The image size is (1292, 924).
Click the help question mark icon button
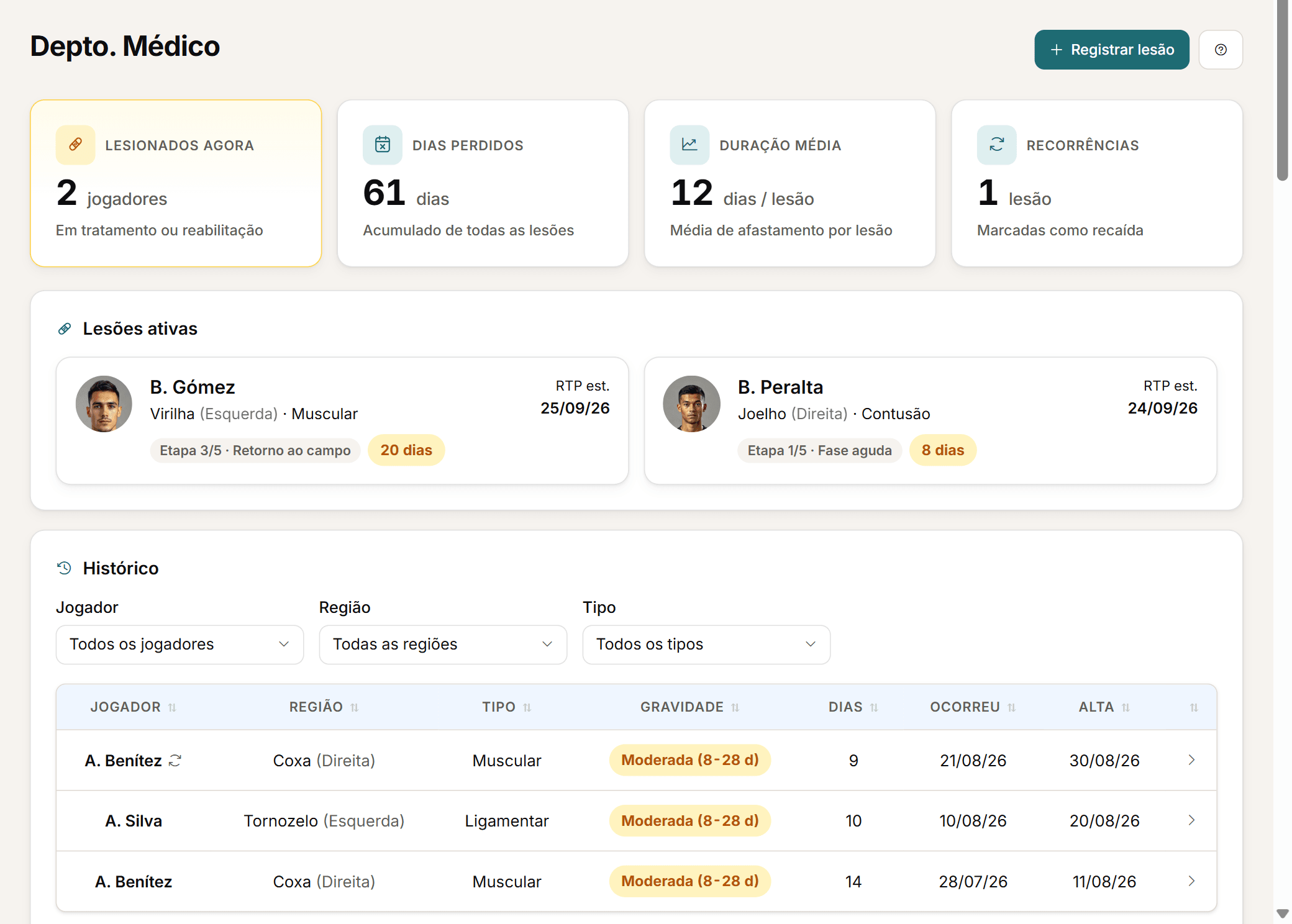point(1220,50)
